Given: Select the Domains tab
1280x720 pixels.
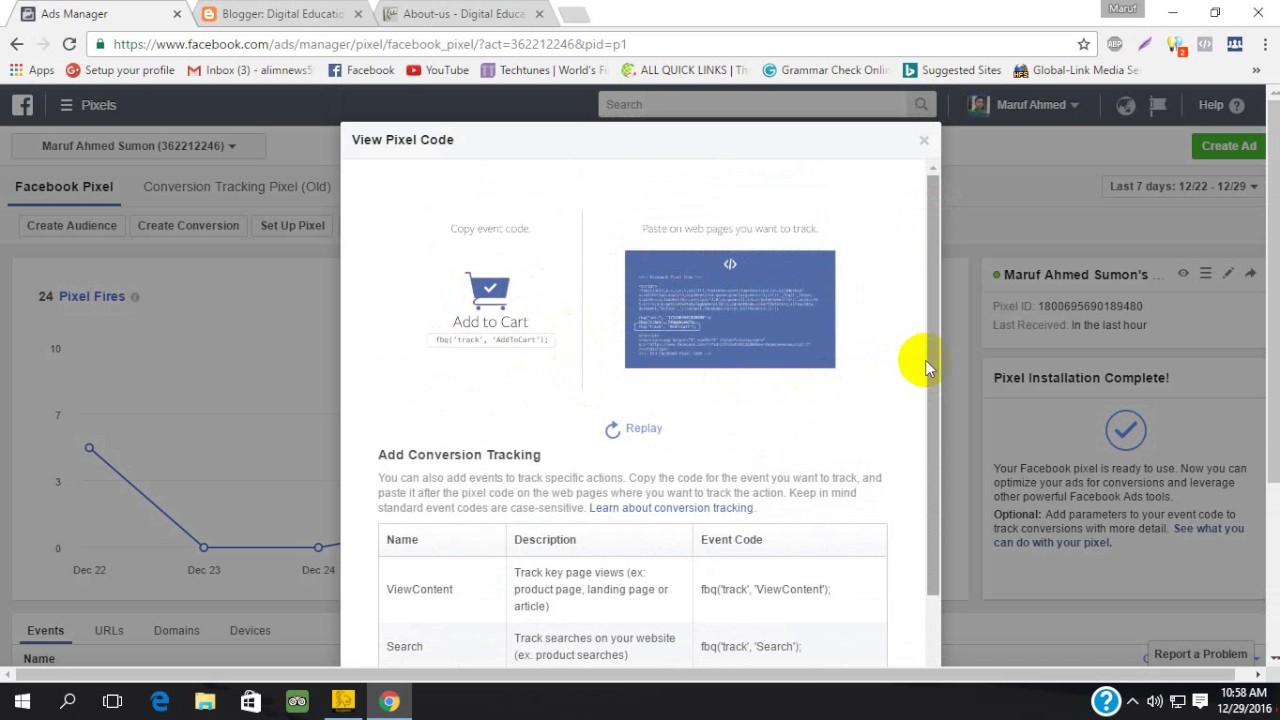Looking at the screenshot, I should click(x=176, y=631).
